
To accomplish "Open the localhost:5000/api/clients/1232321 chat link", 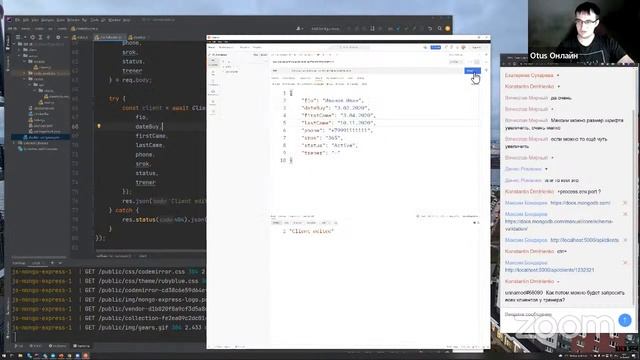I will coord(549,270).
